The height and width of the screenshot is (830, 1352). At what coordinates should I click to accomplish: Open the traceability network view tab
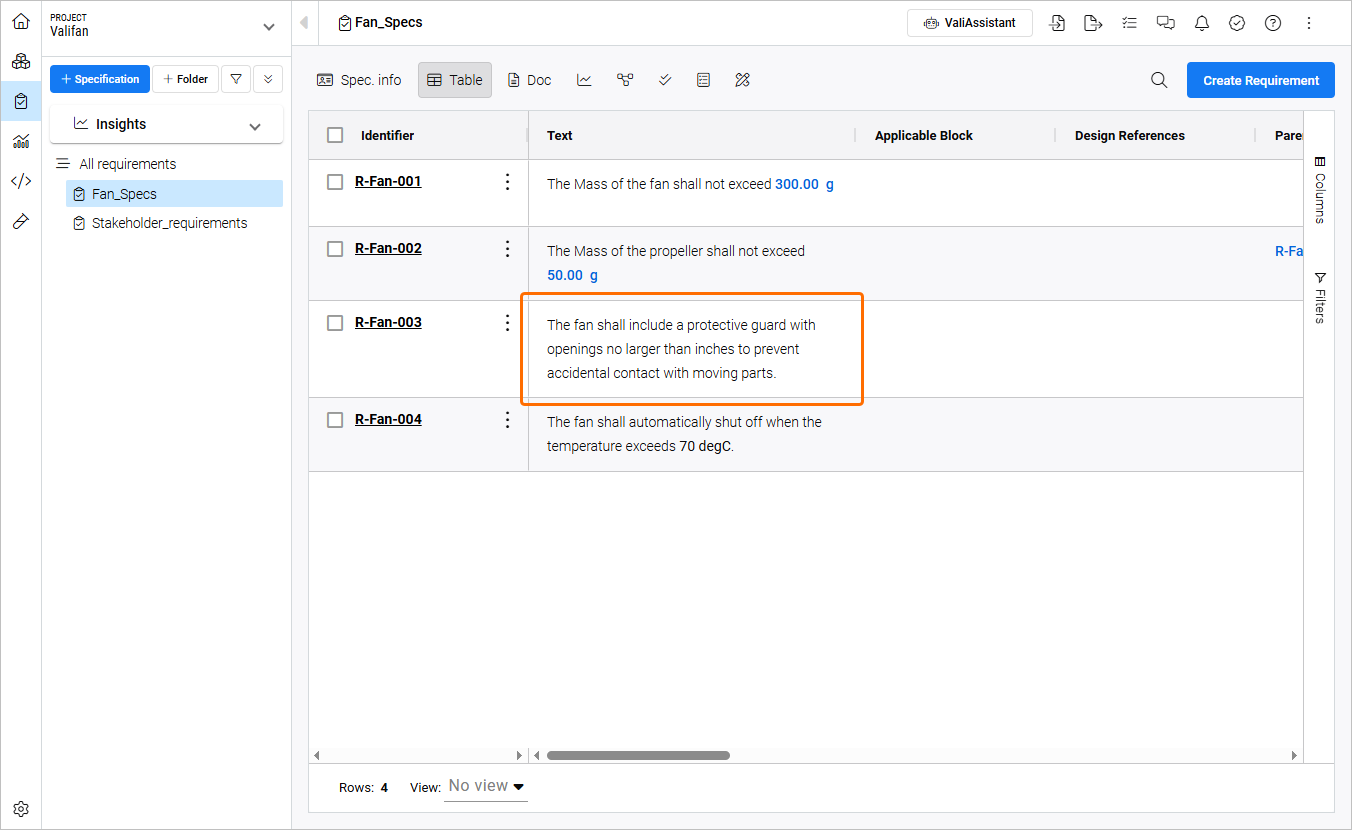click(625, 80)
